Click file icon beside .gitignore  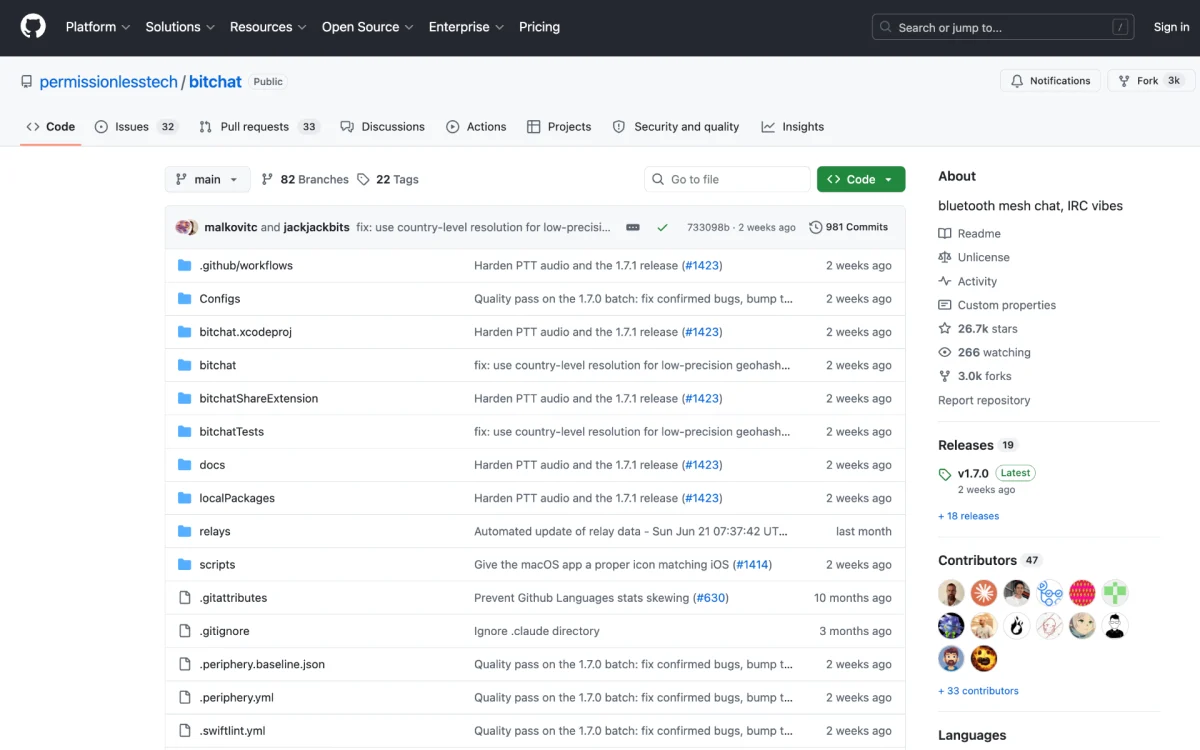[x=184, y=631]
